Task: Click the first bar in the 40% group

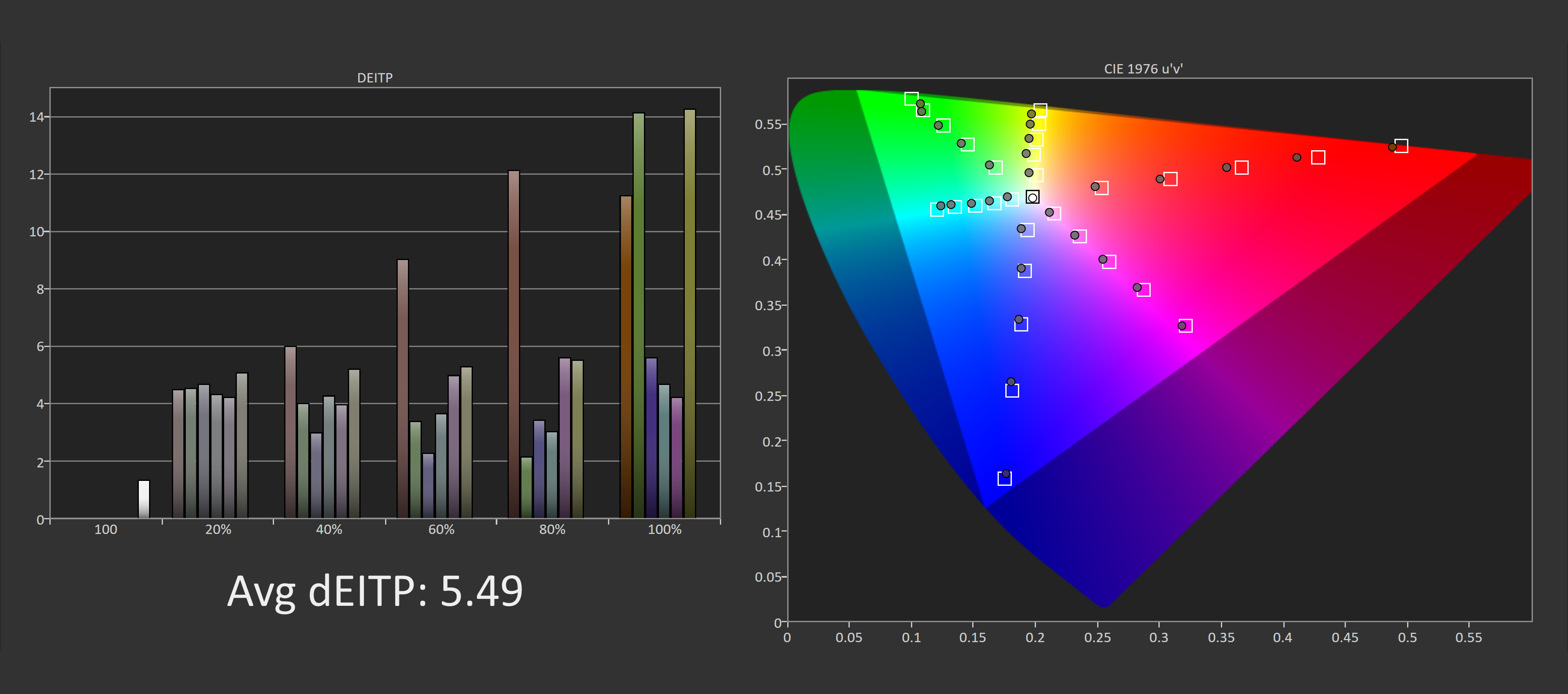Action: tap(290, 432)
